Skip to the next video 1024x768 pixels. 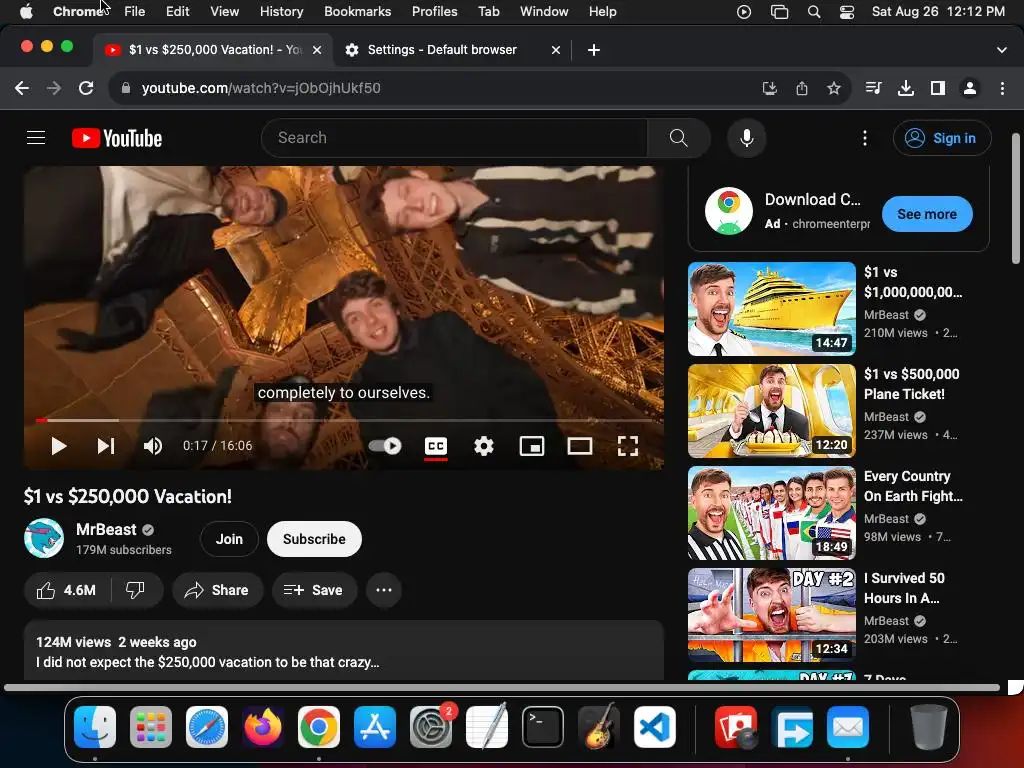[106, 446]
